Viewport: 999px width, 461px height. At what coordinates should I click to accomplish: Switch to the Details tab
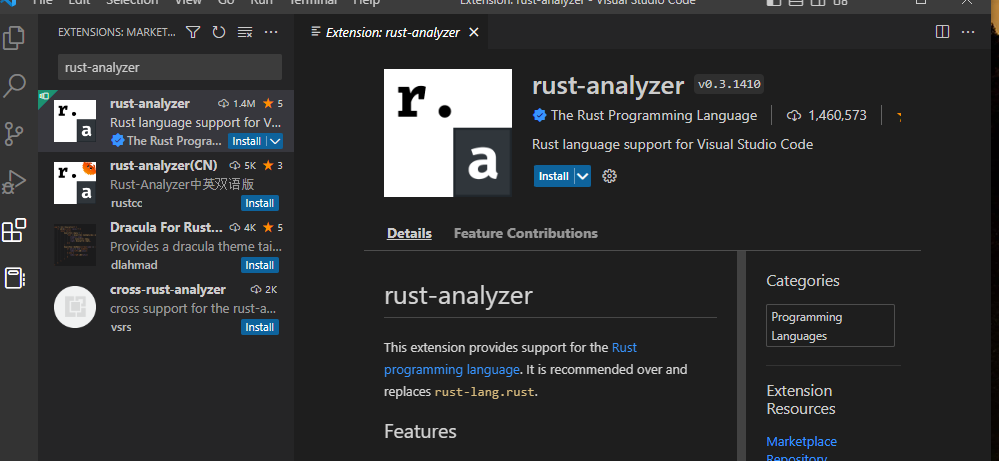click(x=409, y=234)
